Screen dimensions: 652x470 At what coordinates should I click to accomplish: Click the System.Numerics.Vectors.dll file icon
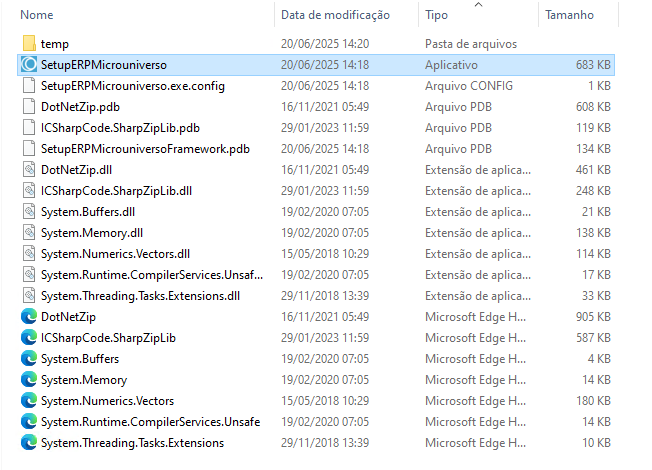click(x=29, y=253)
